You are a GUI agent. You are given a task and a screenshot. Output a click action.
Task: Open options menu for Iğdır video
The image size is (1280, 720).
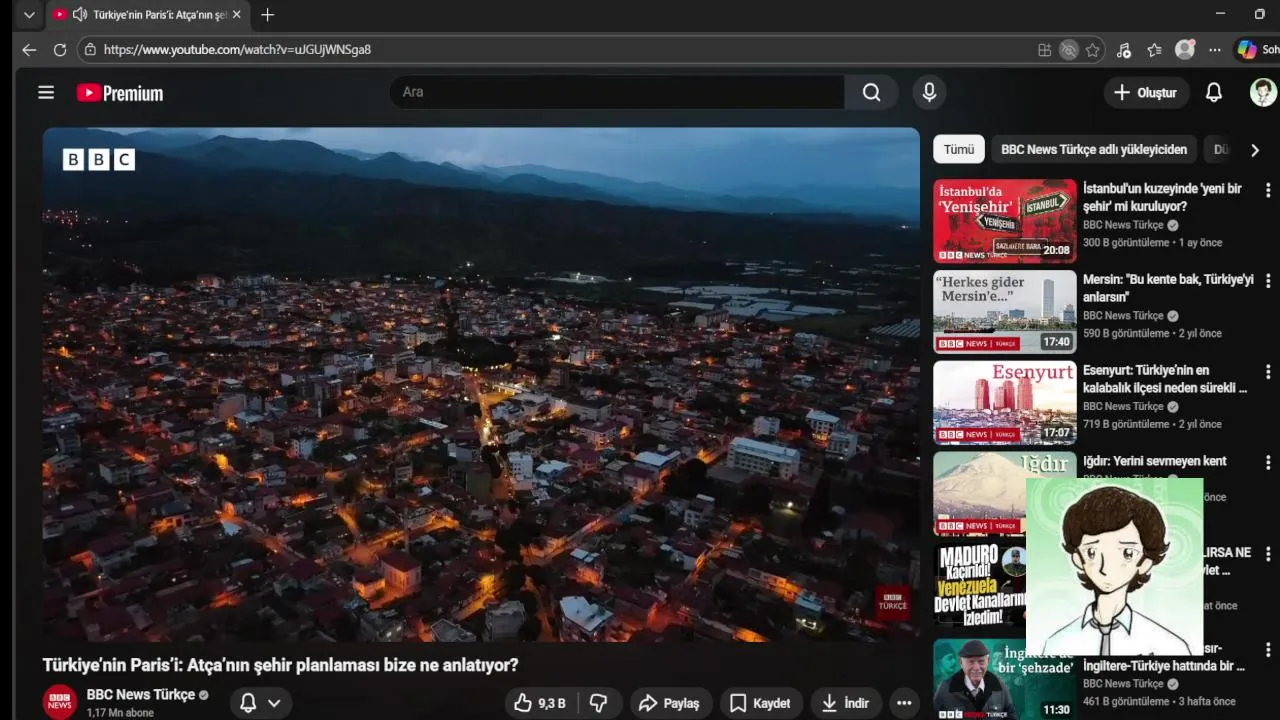[x=1268, y=463]
